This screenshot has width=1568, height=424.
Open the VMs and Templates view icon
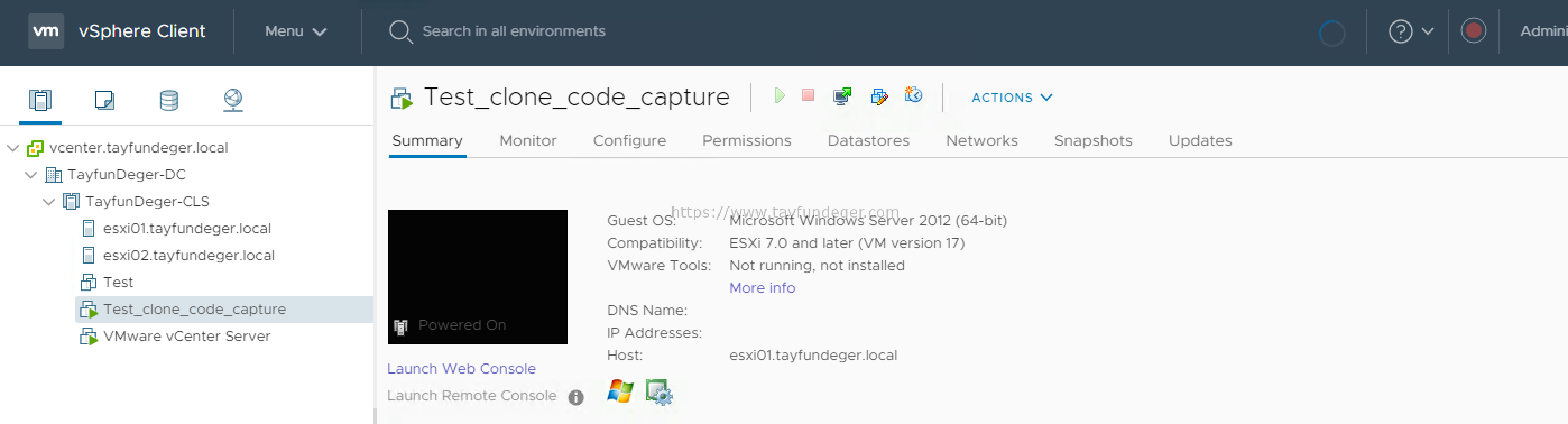[105, 100]
